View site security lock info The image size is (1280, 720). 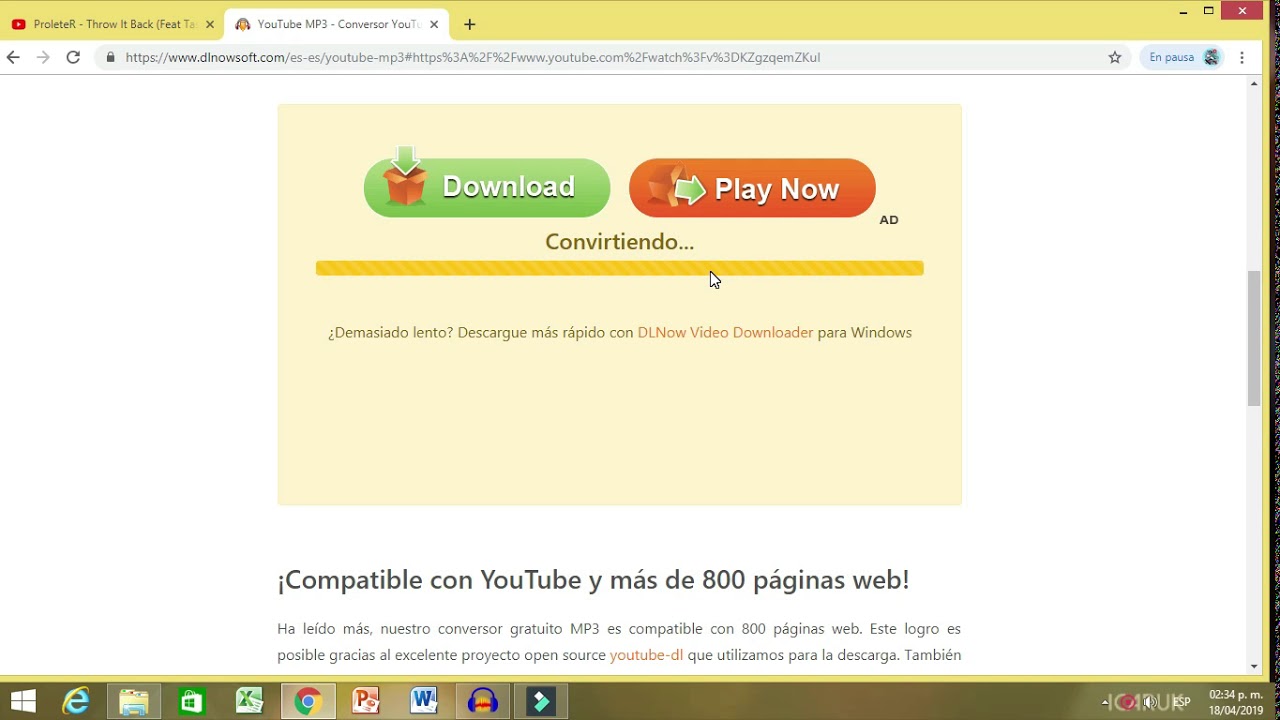click(x=111, y=57)
